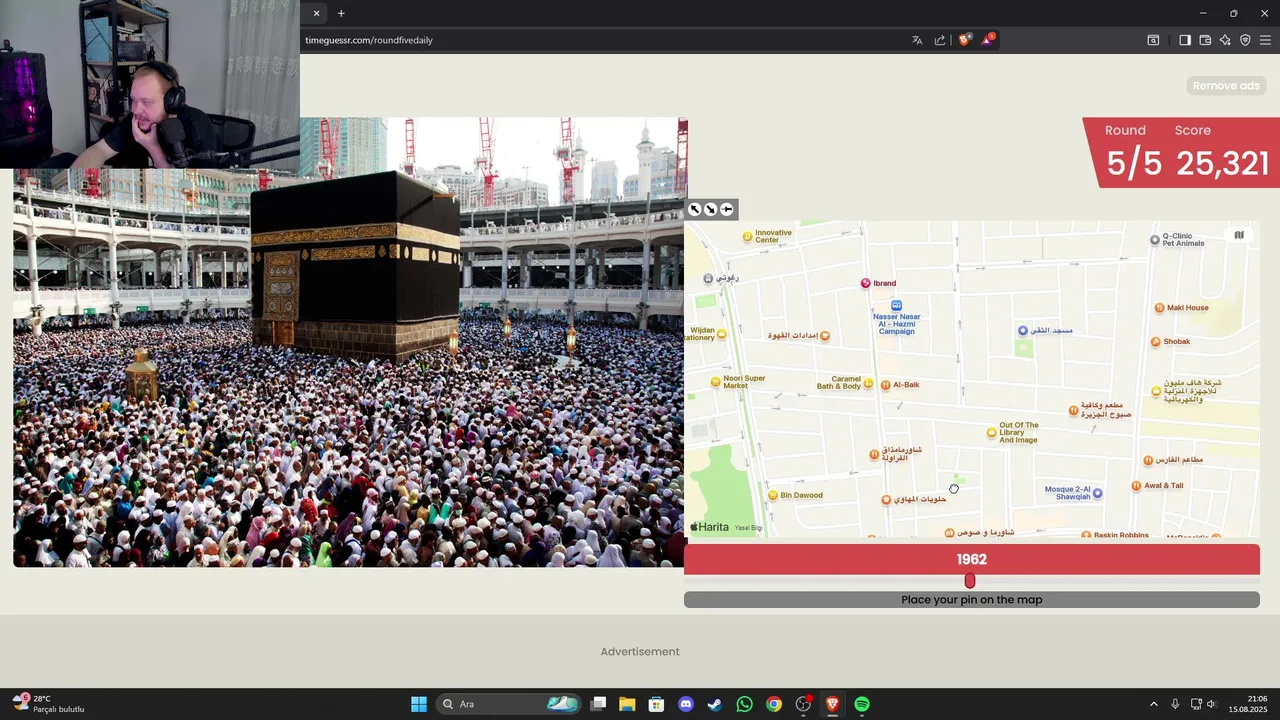This screenshot has width=1280, height=720.
Task: Click the Shobak restaurant marker
Action: click(x=1156, y=342)
